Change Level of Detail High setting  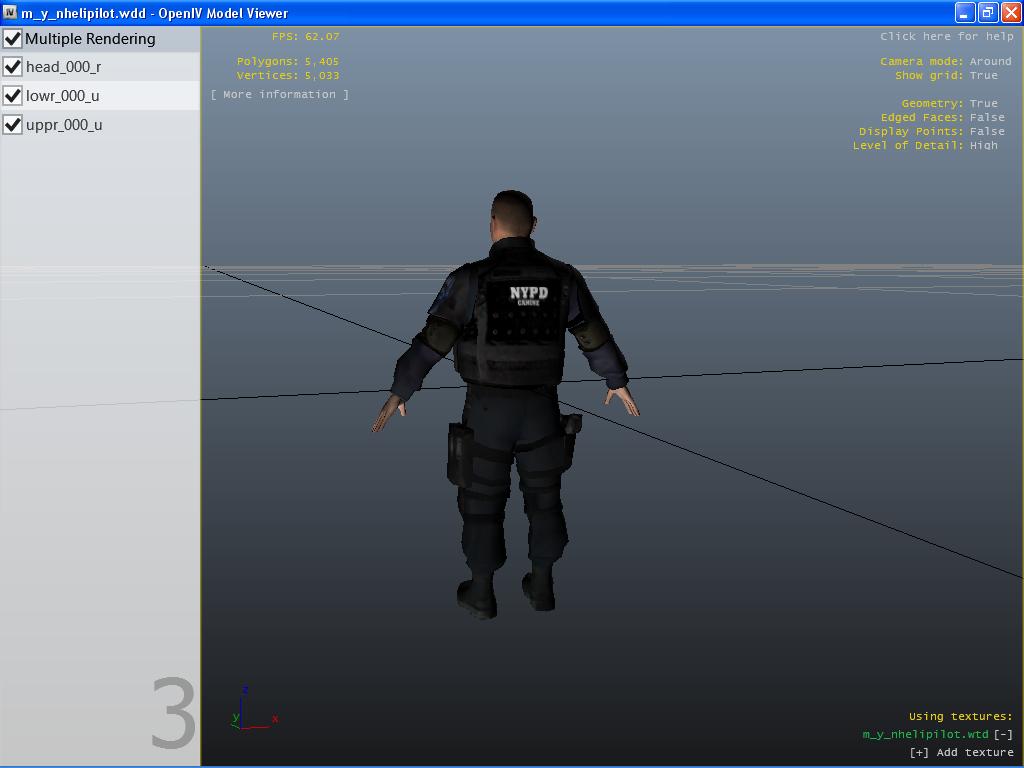click(983, 145)
